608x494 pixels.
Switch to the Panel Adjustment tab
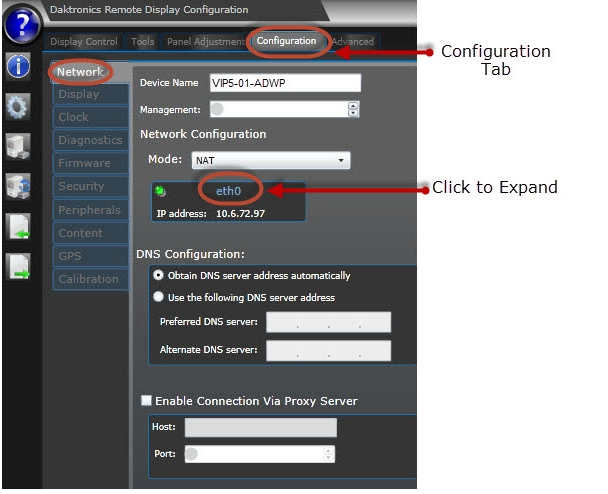[205, 41]
